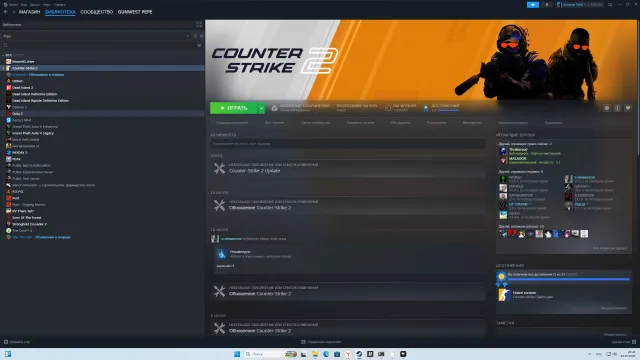This screenshot has width=640, height=360.
Task: Click the Steam logo in menu bar
Action: click(5, 4)
